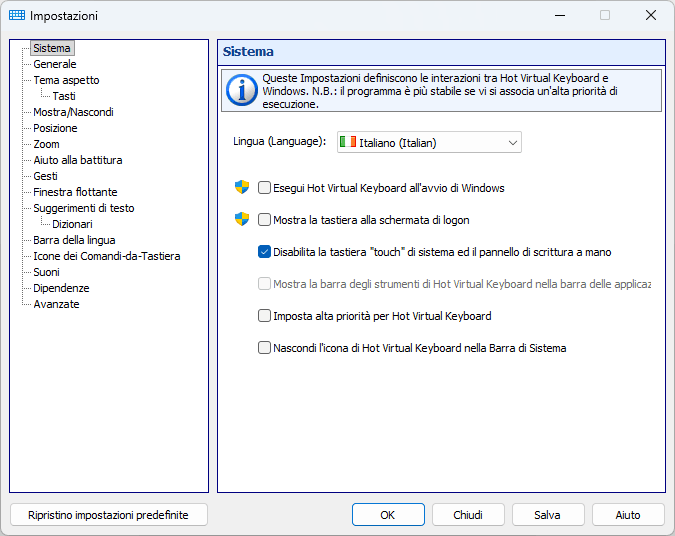The image size is (675, 536).
Task: Select Suoni in the settings tree
Action: tap(46, 272)
